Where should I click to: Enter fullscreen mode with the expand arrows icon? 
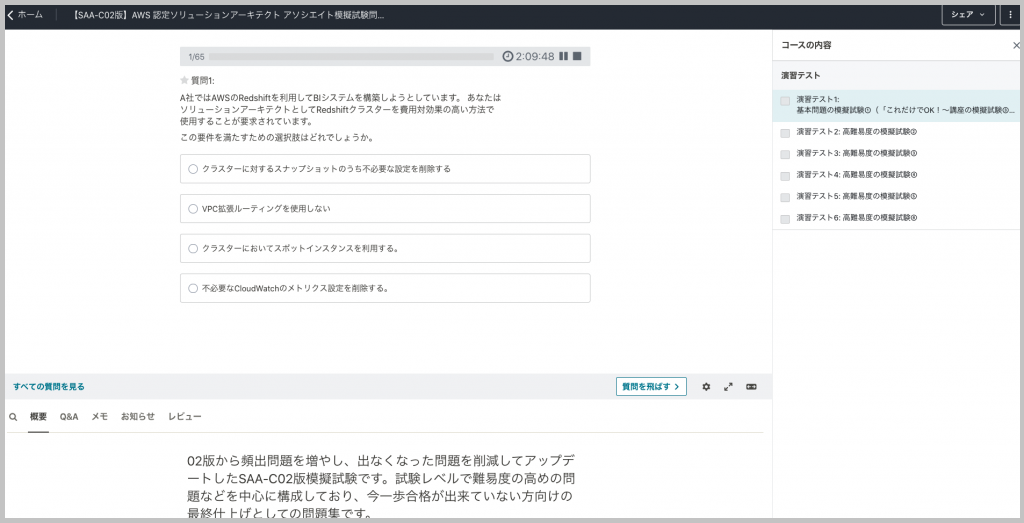point(728,387)
